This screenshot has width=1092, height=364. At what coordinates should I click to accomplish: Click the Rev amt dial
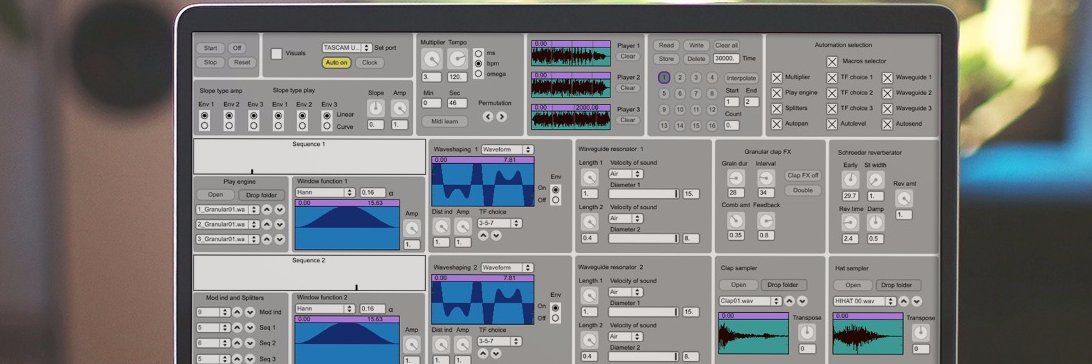pyautogui.click(x=903, y=199)
